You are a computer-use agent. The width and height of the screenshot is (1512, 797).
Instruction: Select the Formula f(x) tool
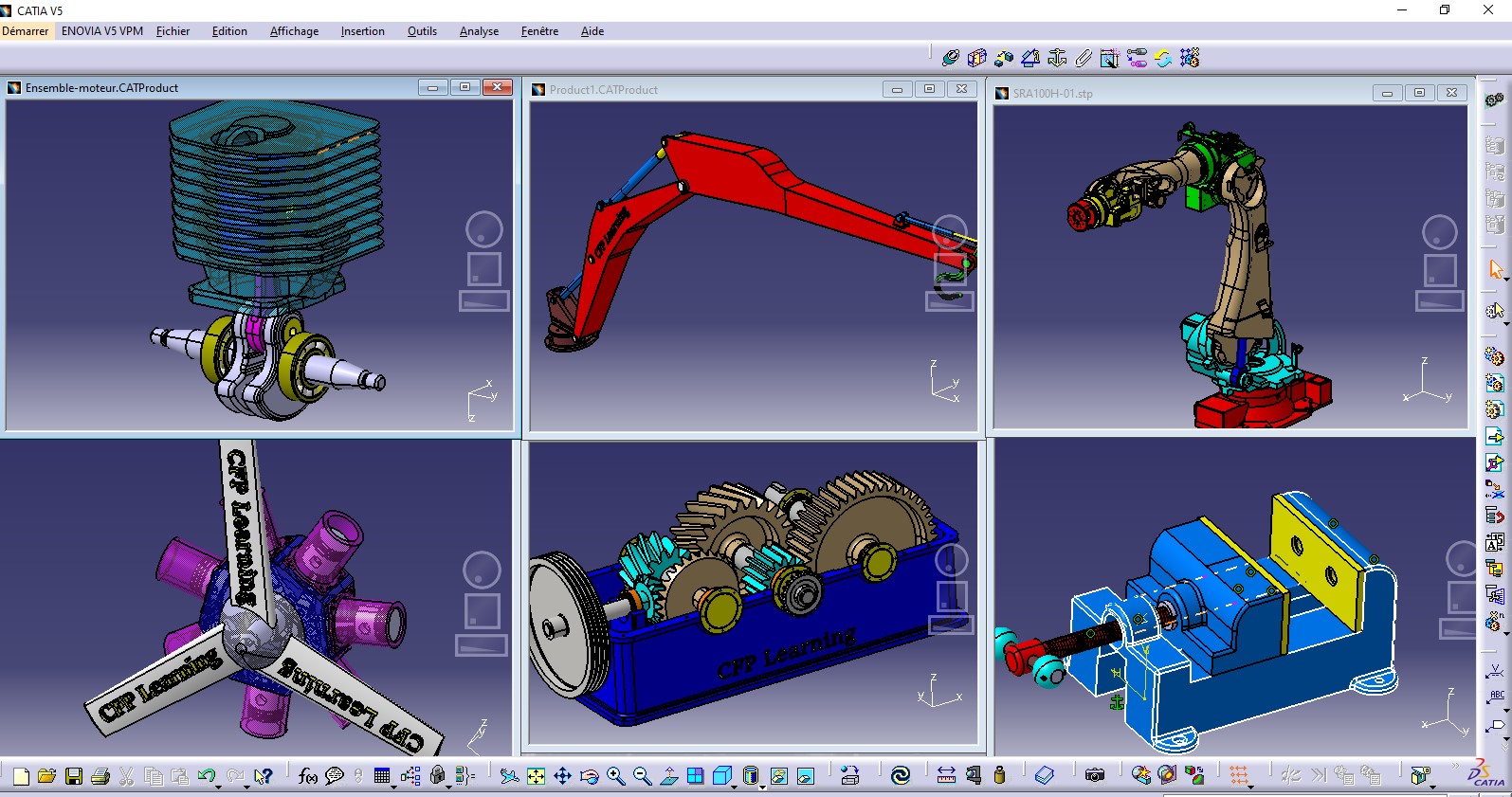click(x=307, y=777)
